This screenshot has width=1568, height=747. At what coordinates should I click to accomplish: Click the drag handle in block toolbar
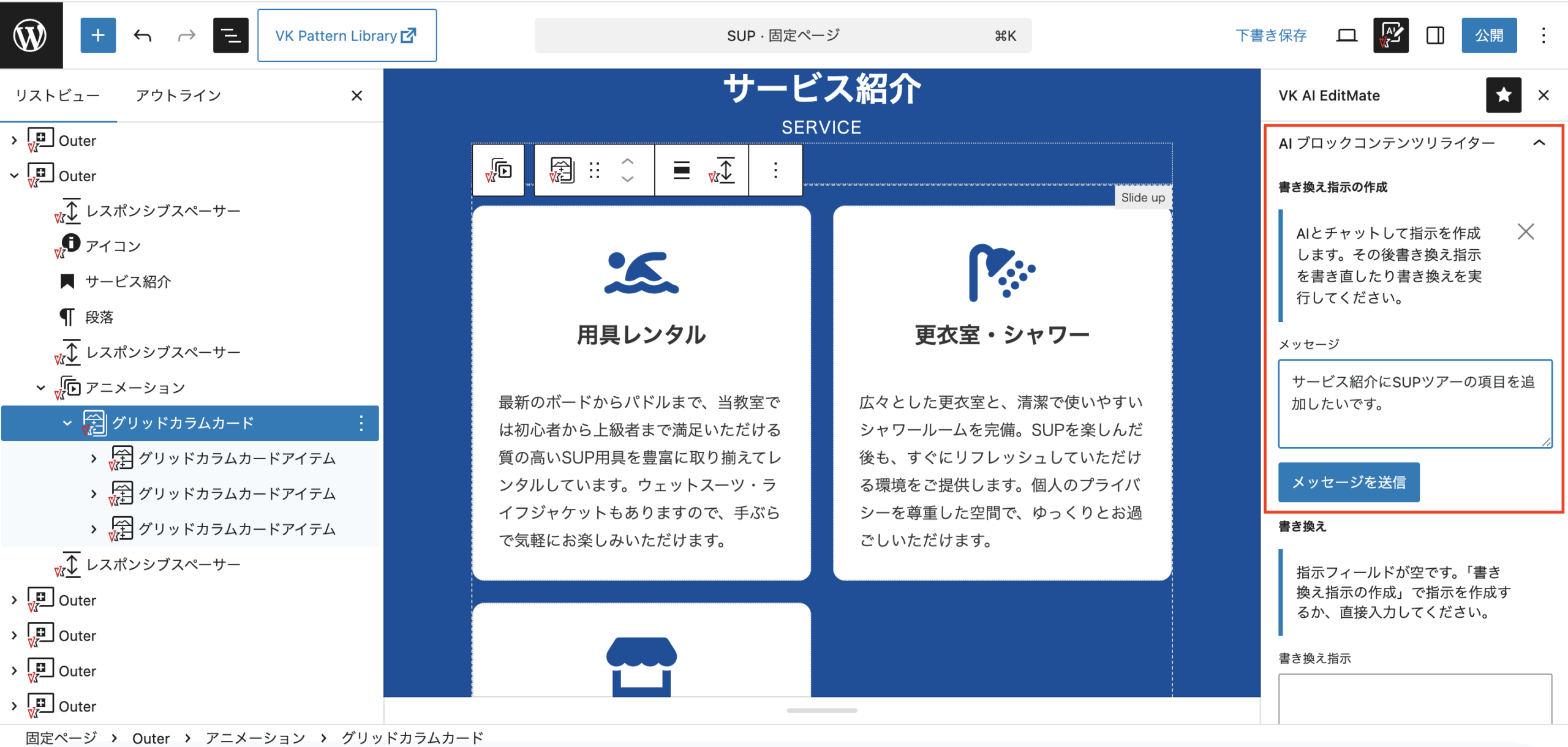click(594, 170)
